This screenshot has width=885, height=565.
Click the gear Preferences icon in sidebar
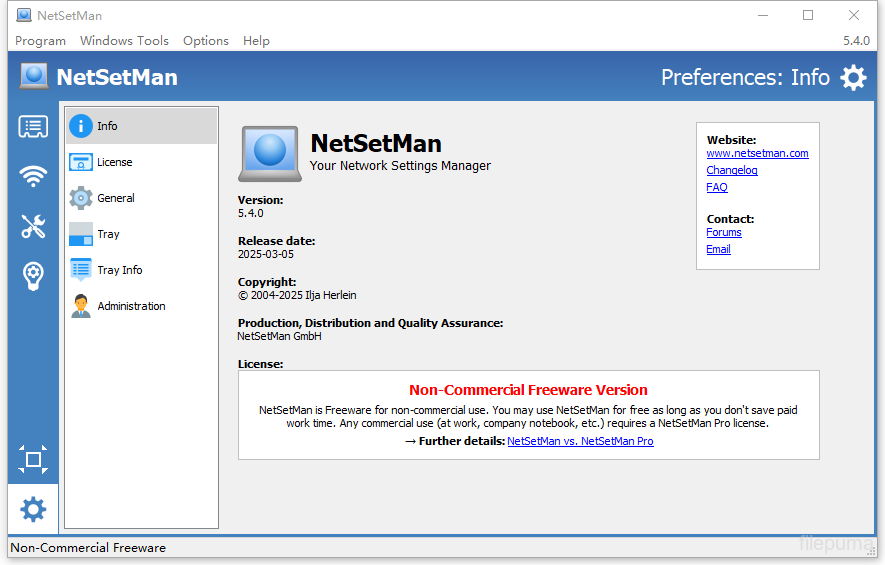coord(33,510)
